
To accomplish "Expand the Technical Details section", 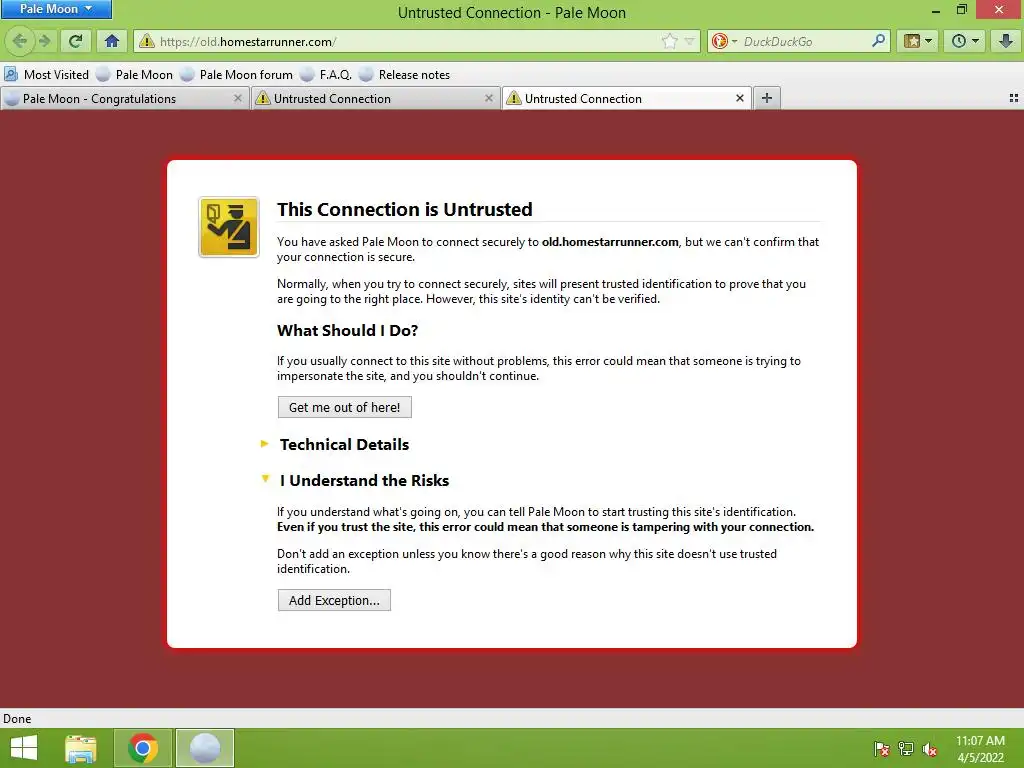I will click(344, 445).
